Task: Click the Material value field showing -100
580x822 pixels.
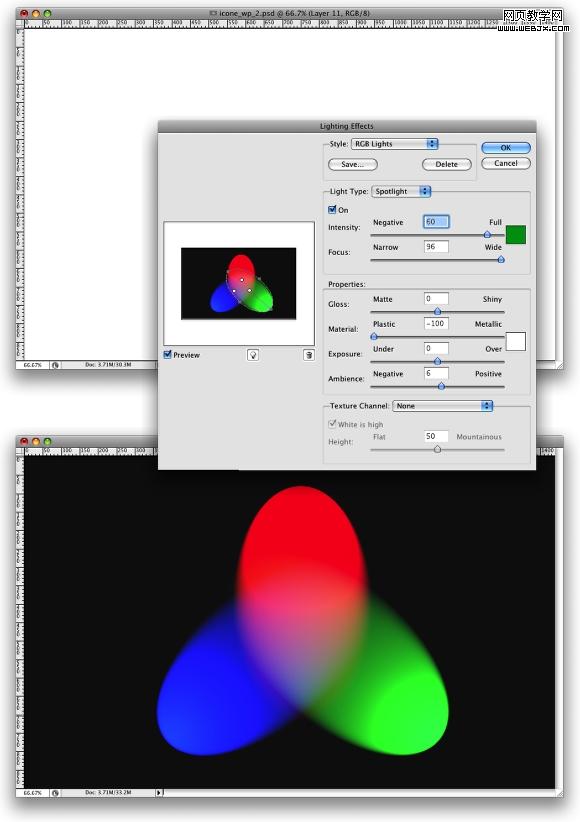Action: coord(436,323)
